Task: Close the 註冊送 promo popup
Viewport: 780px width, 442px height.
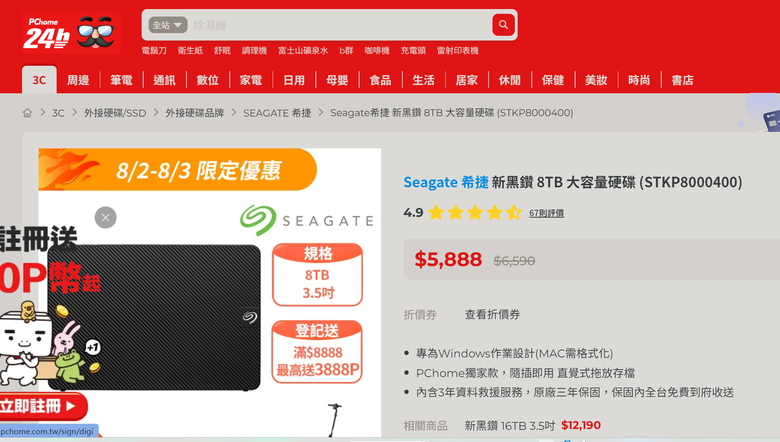Action: (105, 217)
